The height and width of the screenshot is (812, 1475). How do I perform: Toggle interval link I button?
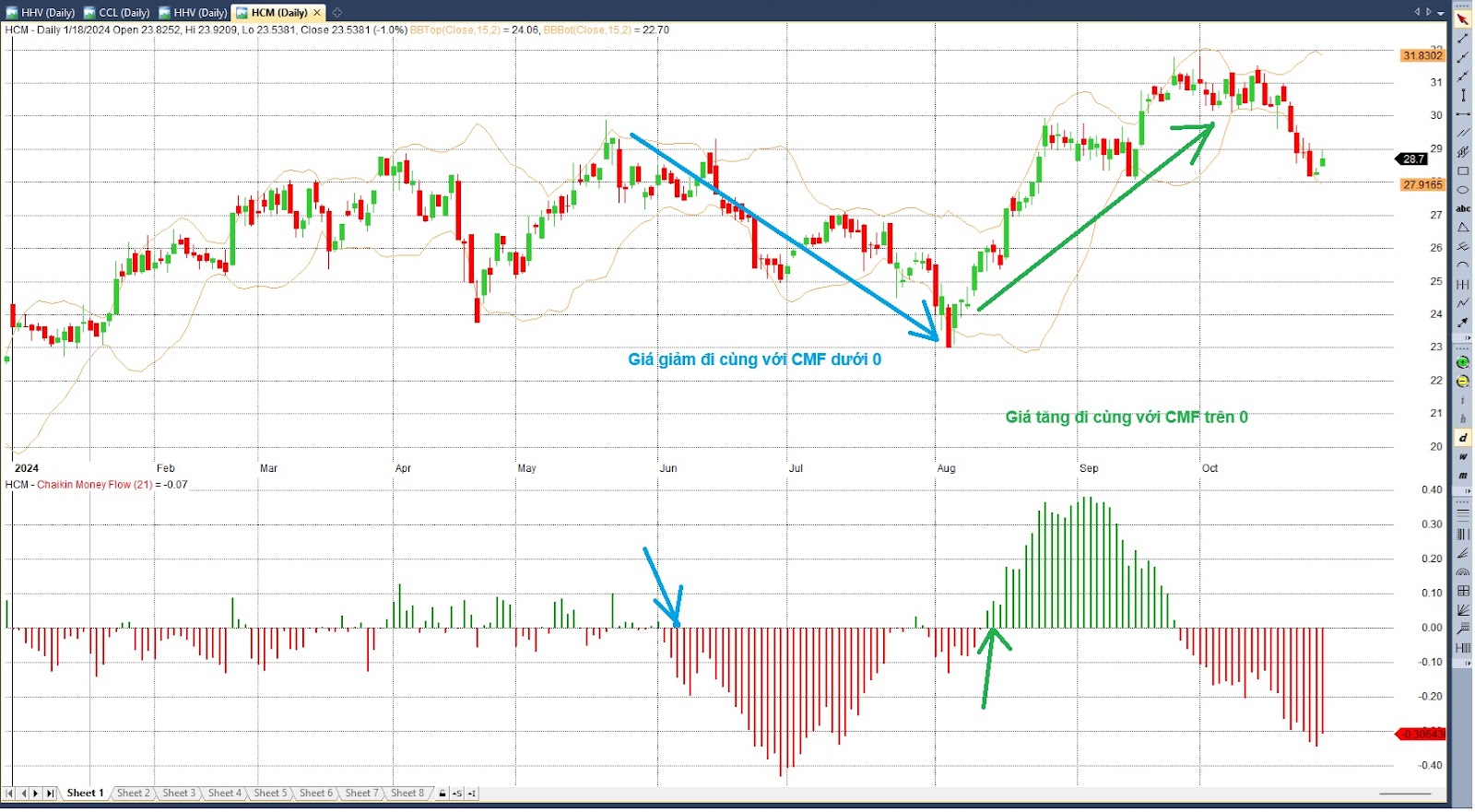472,794
